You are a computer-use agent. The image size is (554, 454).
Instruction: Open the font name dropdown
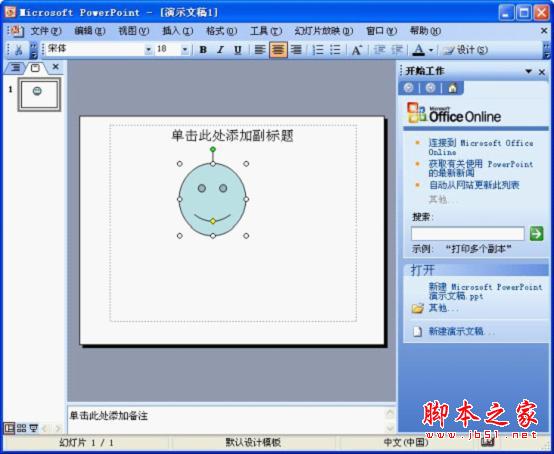click(149, 49)
